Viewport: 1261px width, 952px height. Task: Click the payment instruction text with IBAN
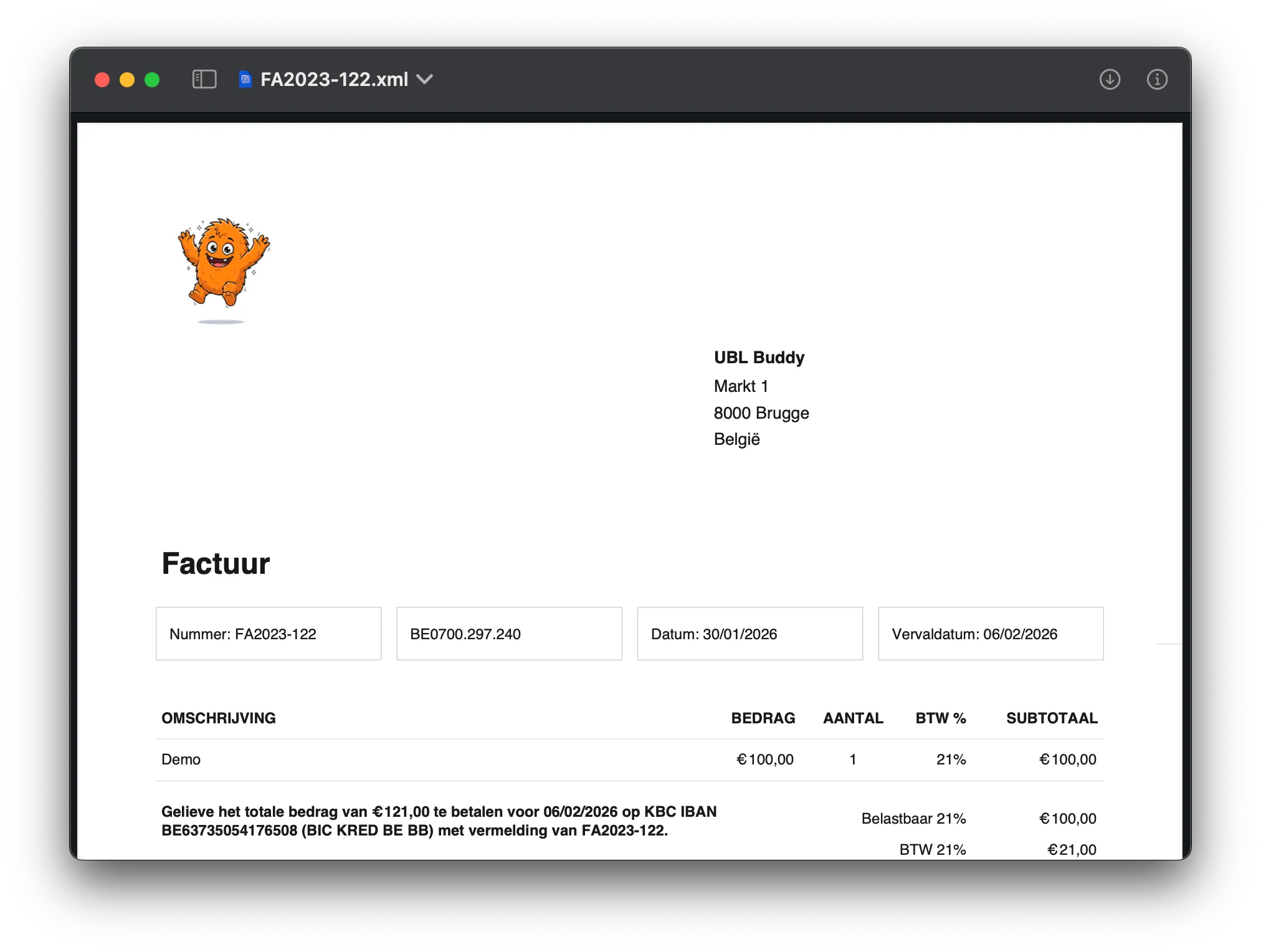(x=439, y=821)
